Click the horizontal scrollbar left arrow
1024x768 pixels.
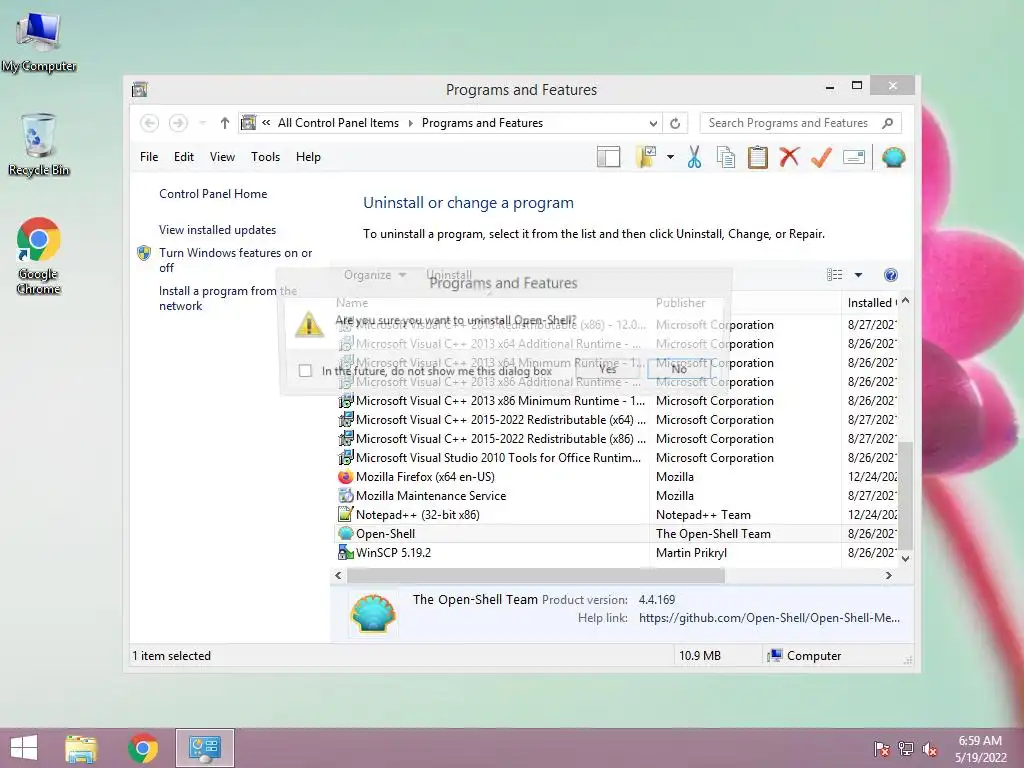pos(338,575)
